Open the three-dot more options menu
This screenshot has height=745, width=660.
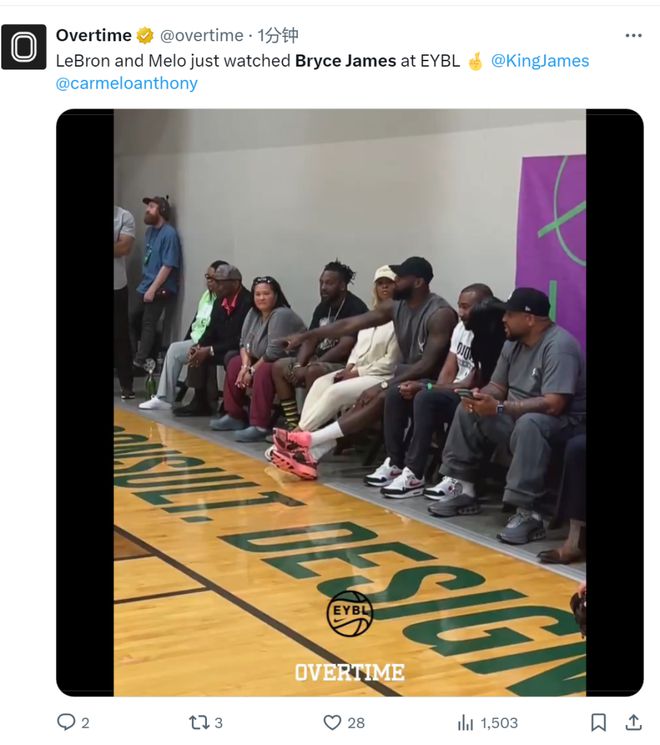coord(633,36)
